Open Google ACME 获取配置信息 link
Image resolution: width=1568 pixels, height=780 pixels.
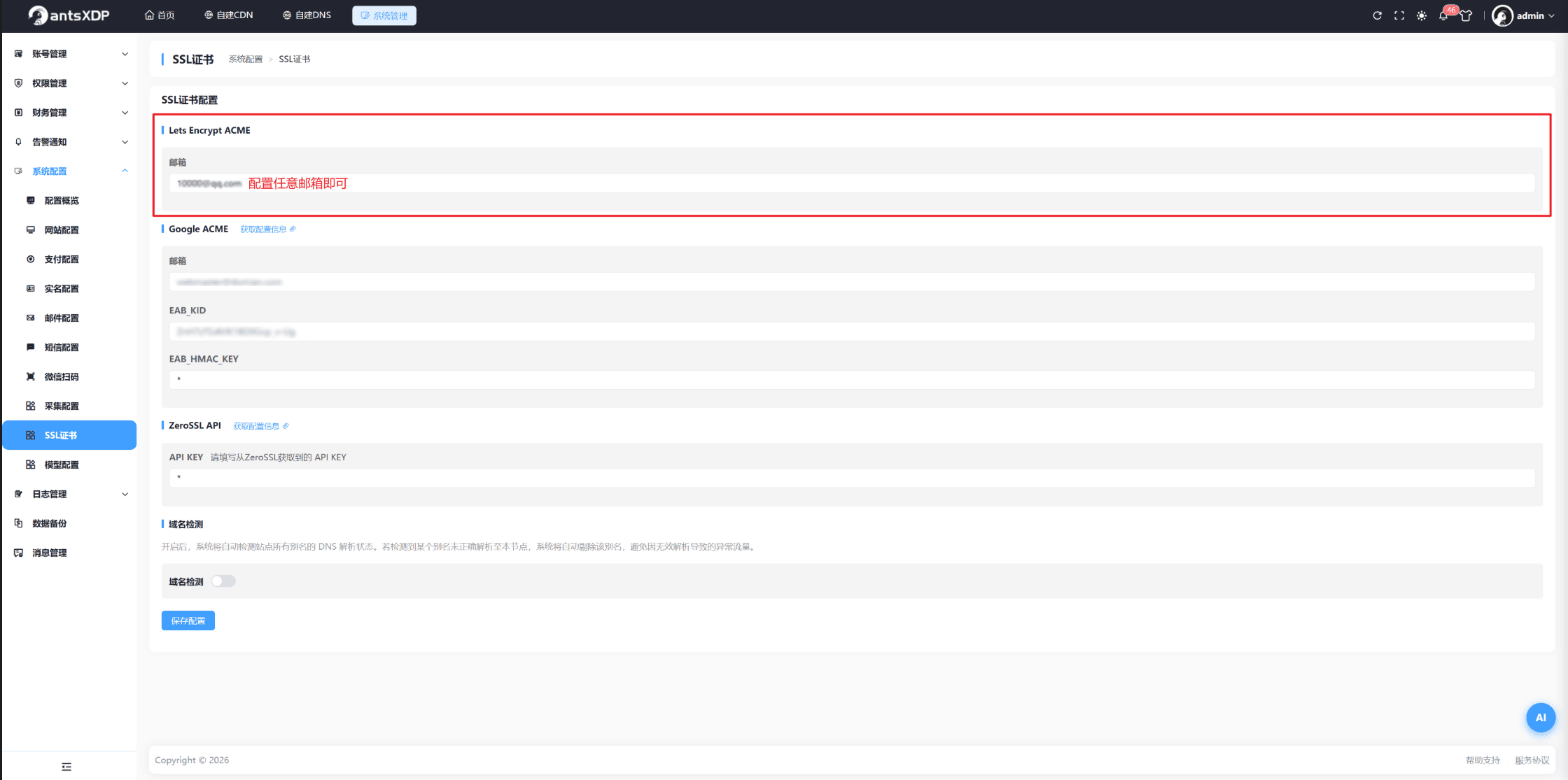tap(268, 229)
